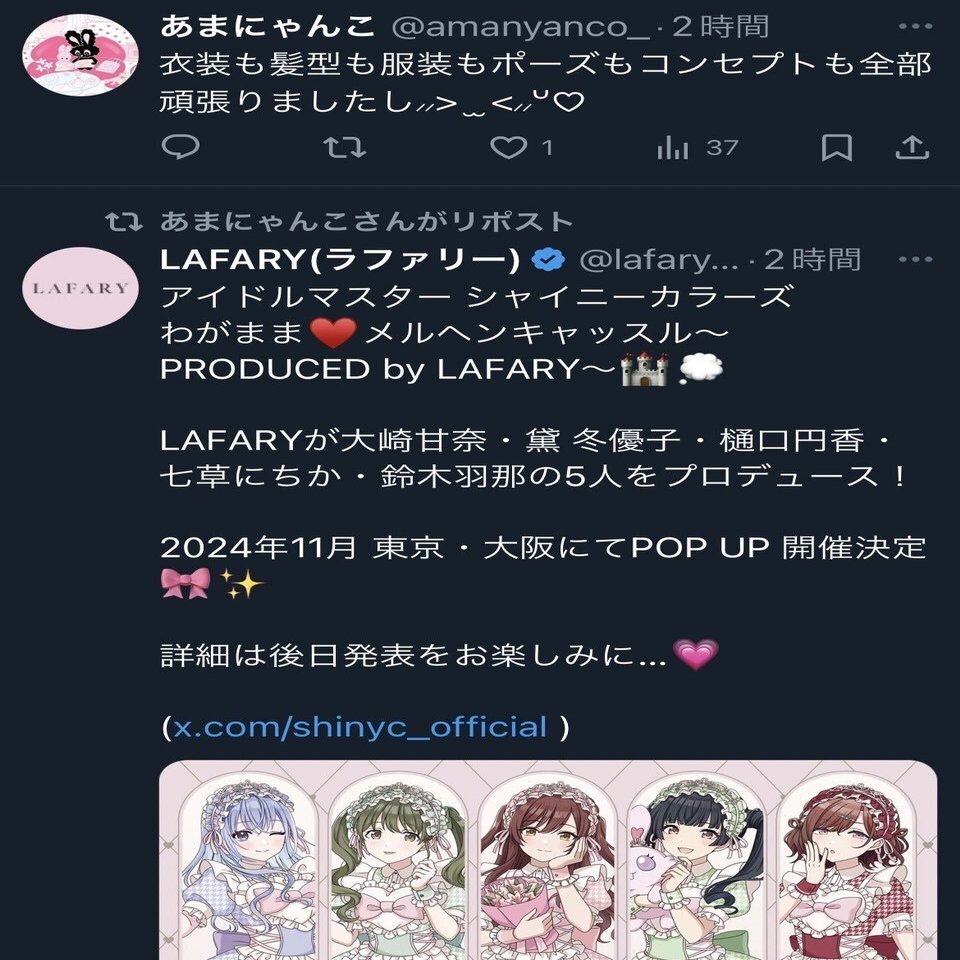View analytics showing 37 views
The height and width of the screenshot is (960, 960).
pyautogui.click(x=697, y=148)
